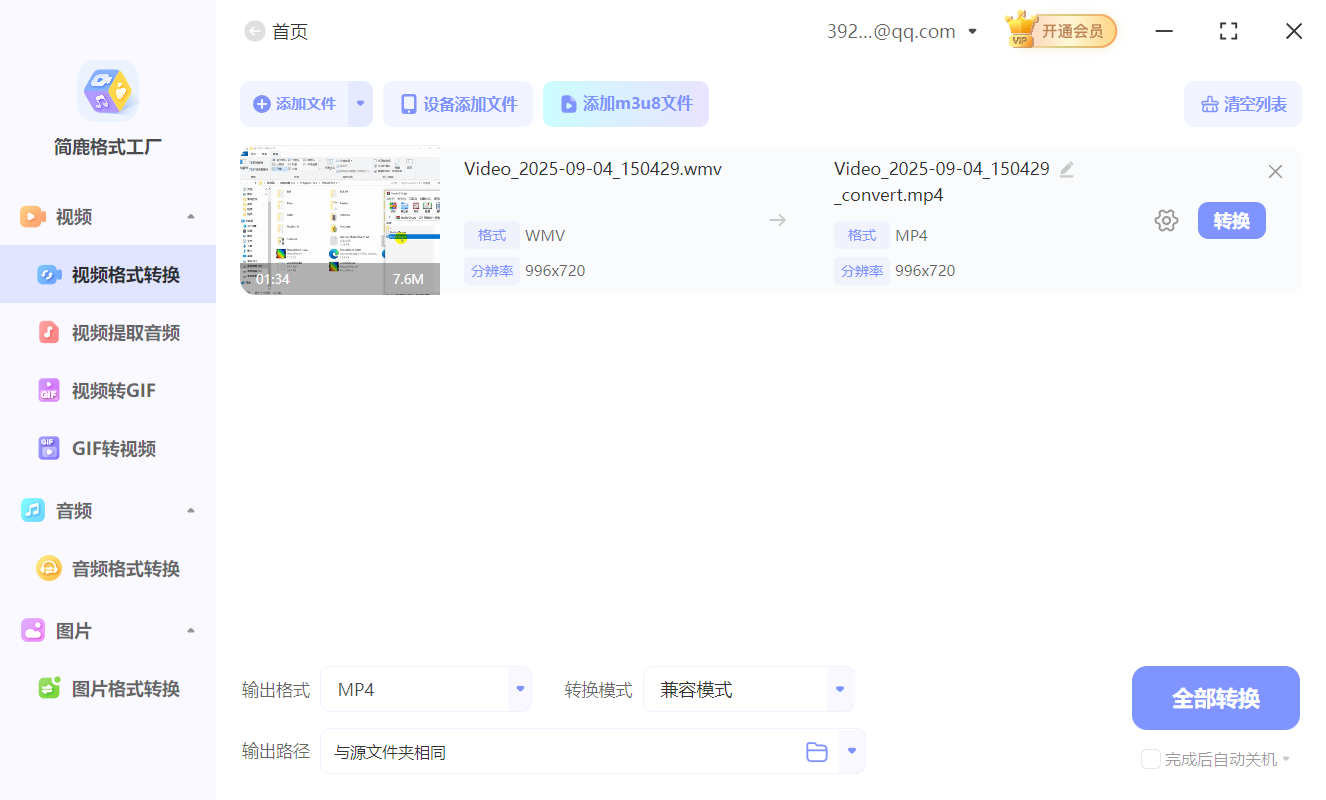Click the 全部转换 button
The height and width of the screenshot is (800, 1326).
[x=1215, y=698]
